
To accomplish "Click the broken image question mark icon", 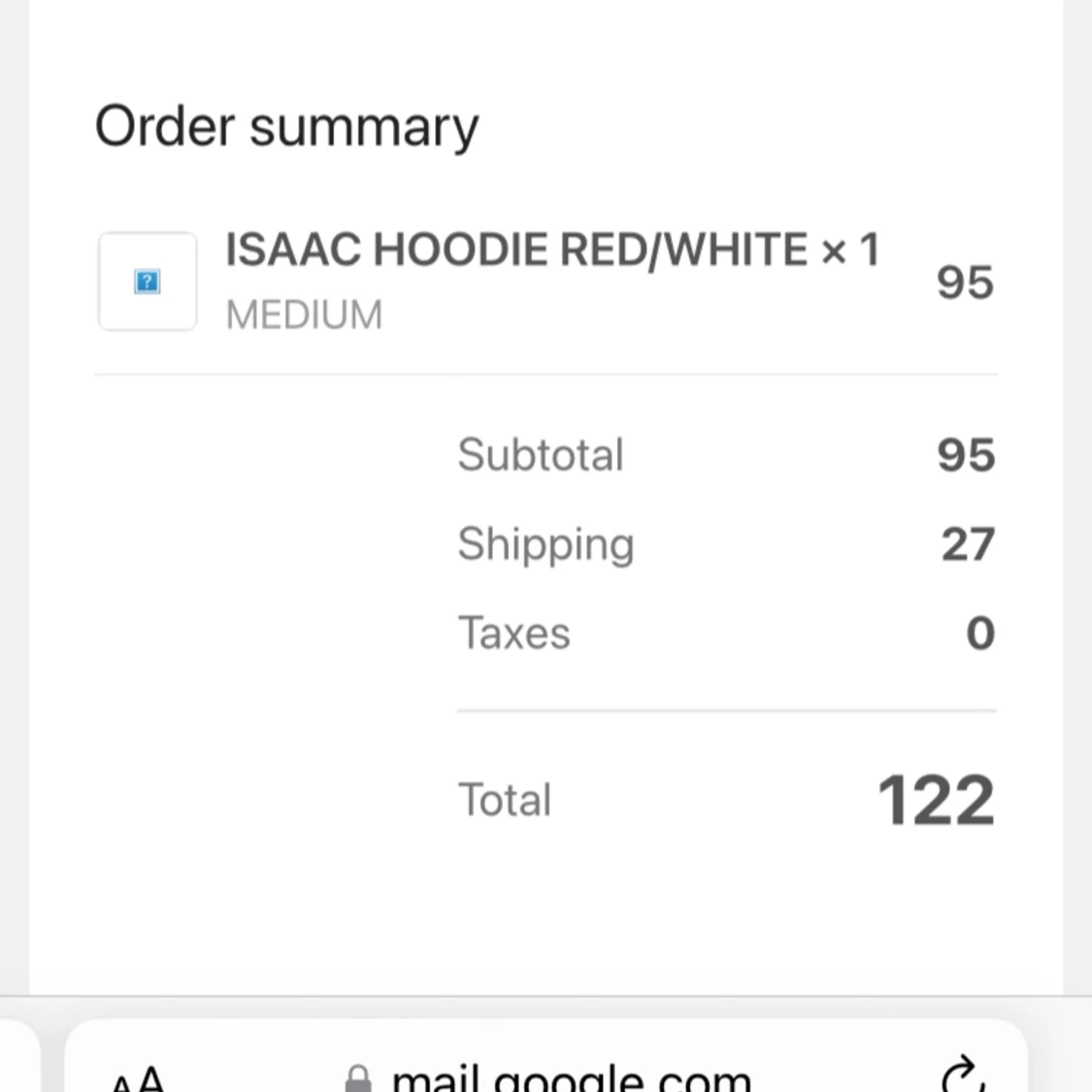I will click(147, 281).
